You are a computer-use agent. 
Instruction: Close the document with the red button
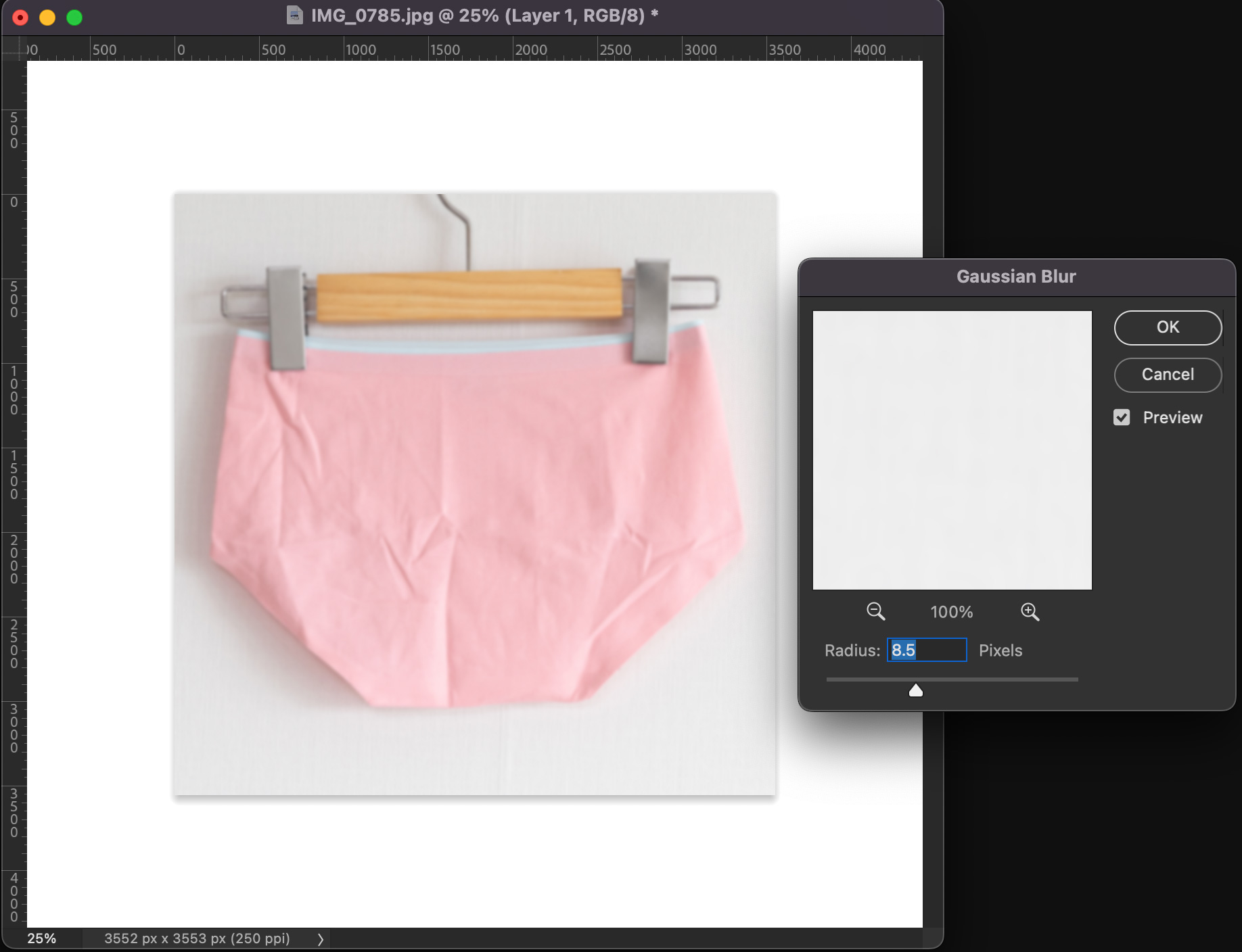pyautogui.click(x=20, y=18)
